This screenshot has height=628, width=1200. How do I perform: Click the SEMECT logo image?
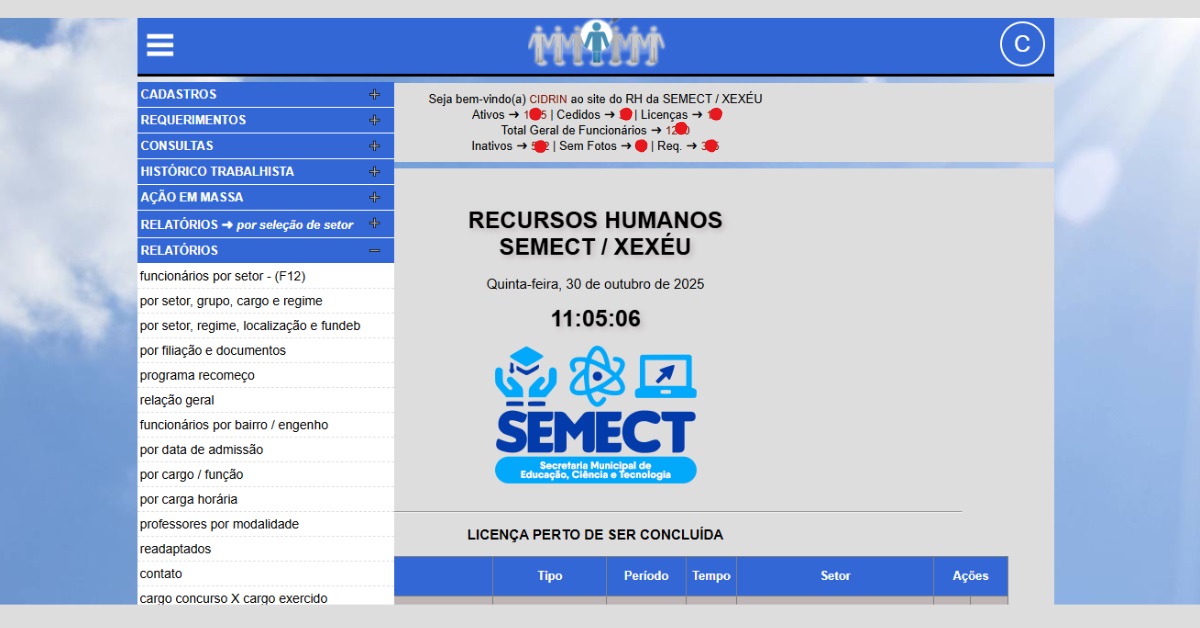tap(596, 415)
